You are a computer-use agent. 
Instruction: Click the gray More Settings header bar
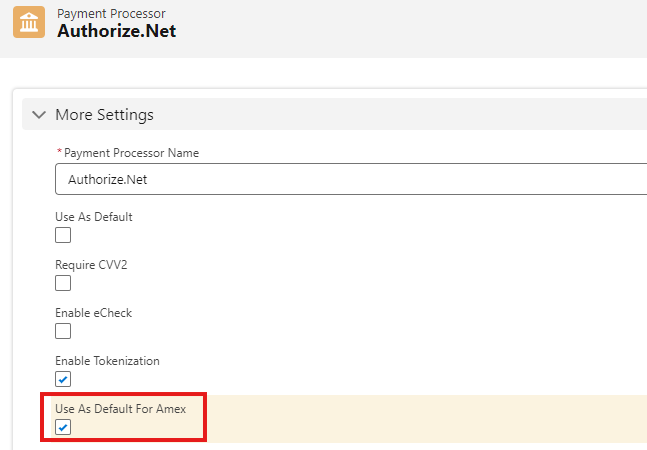(400, 115)
